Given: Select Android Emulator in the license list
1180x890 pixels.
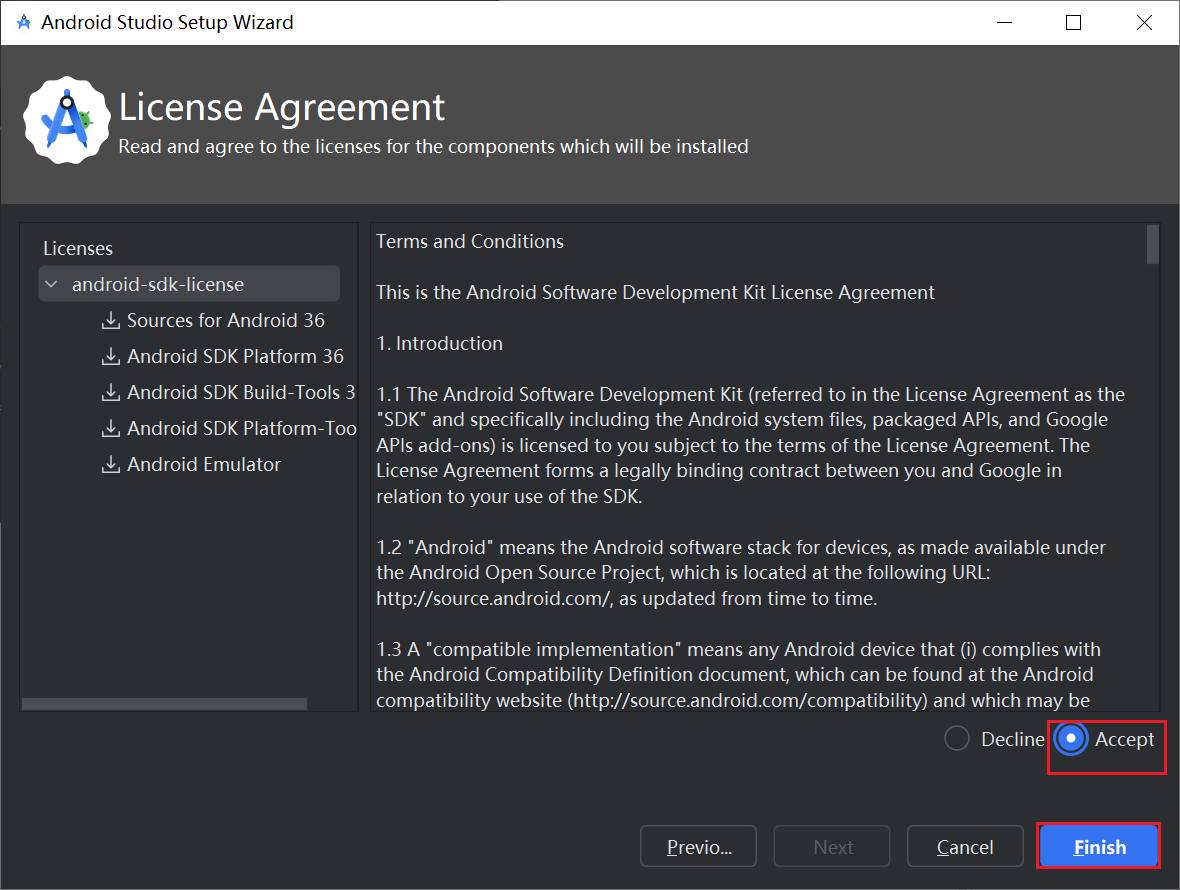Looking at the screenshot, I should point(204,465).
